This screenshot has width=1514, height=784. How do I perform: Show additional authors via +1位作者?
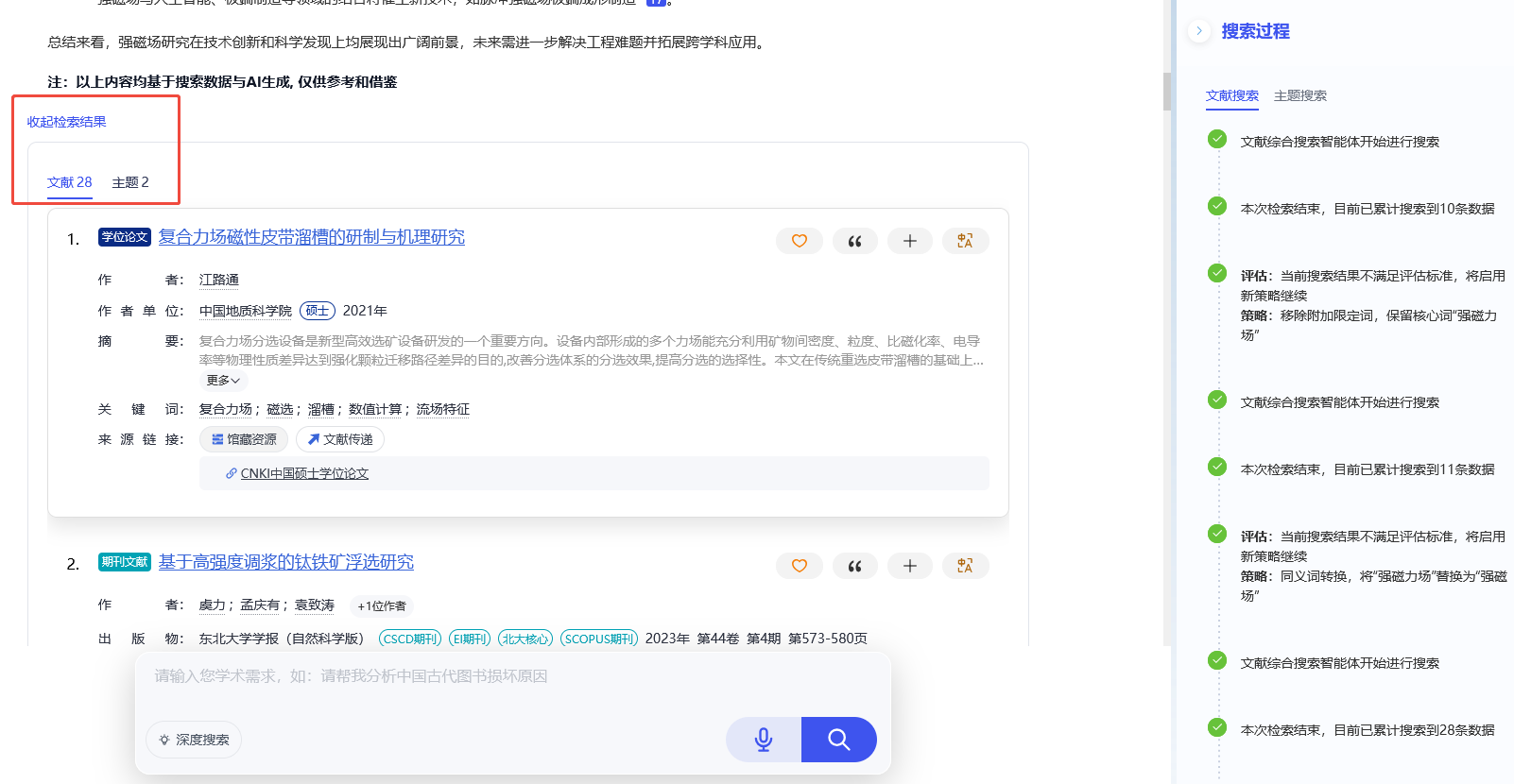(x=382, y=605)
